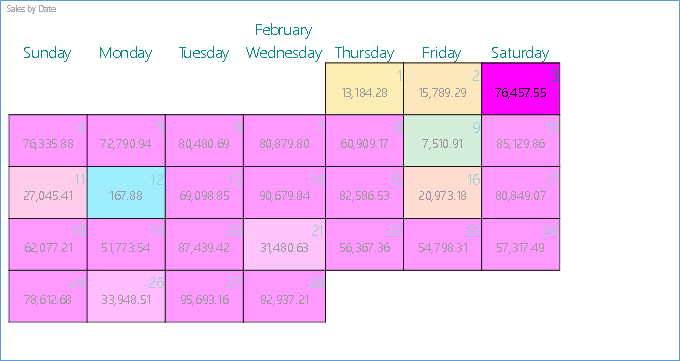Select the February 2 cell showing 15,789.29
Image resolution: width=680 pixels, height=361 pixels.
pos(442,89)
